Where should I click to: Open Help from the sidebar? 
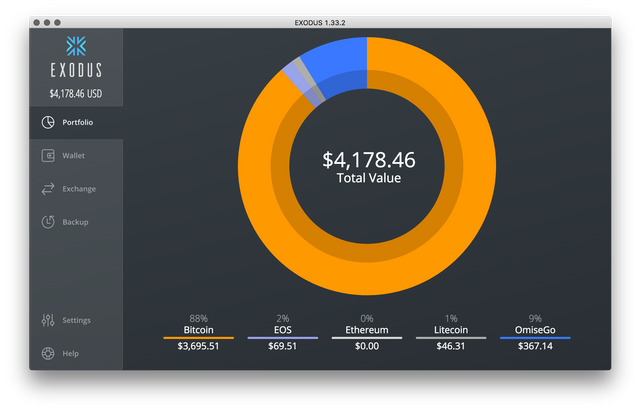pos(76,353)
